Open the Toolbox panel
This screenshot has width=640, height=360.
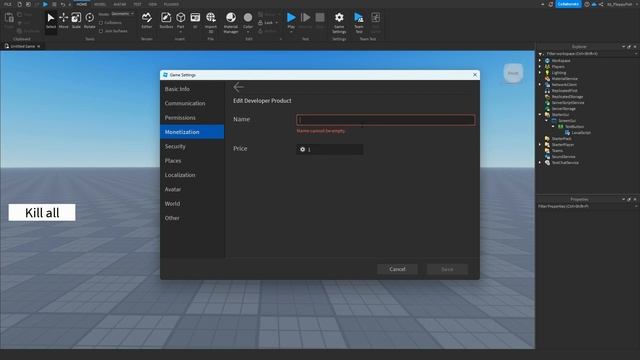click(x=166, y=21)
